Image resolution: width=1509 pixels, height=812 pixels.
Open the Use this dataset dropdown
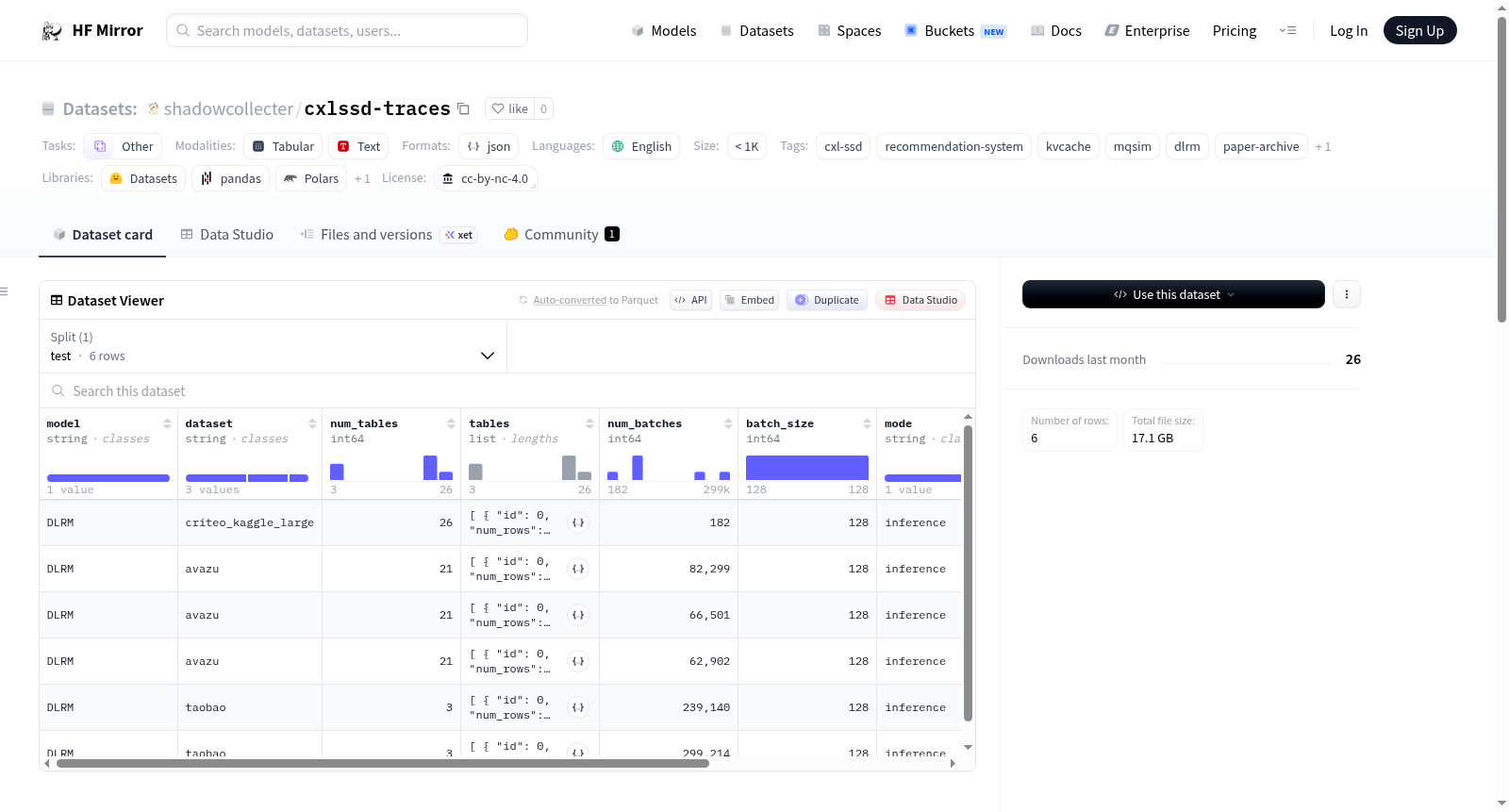coord(1173,294)
